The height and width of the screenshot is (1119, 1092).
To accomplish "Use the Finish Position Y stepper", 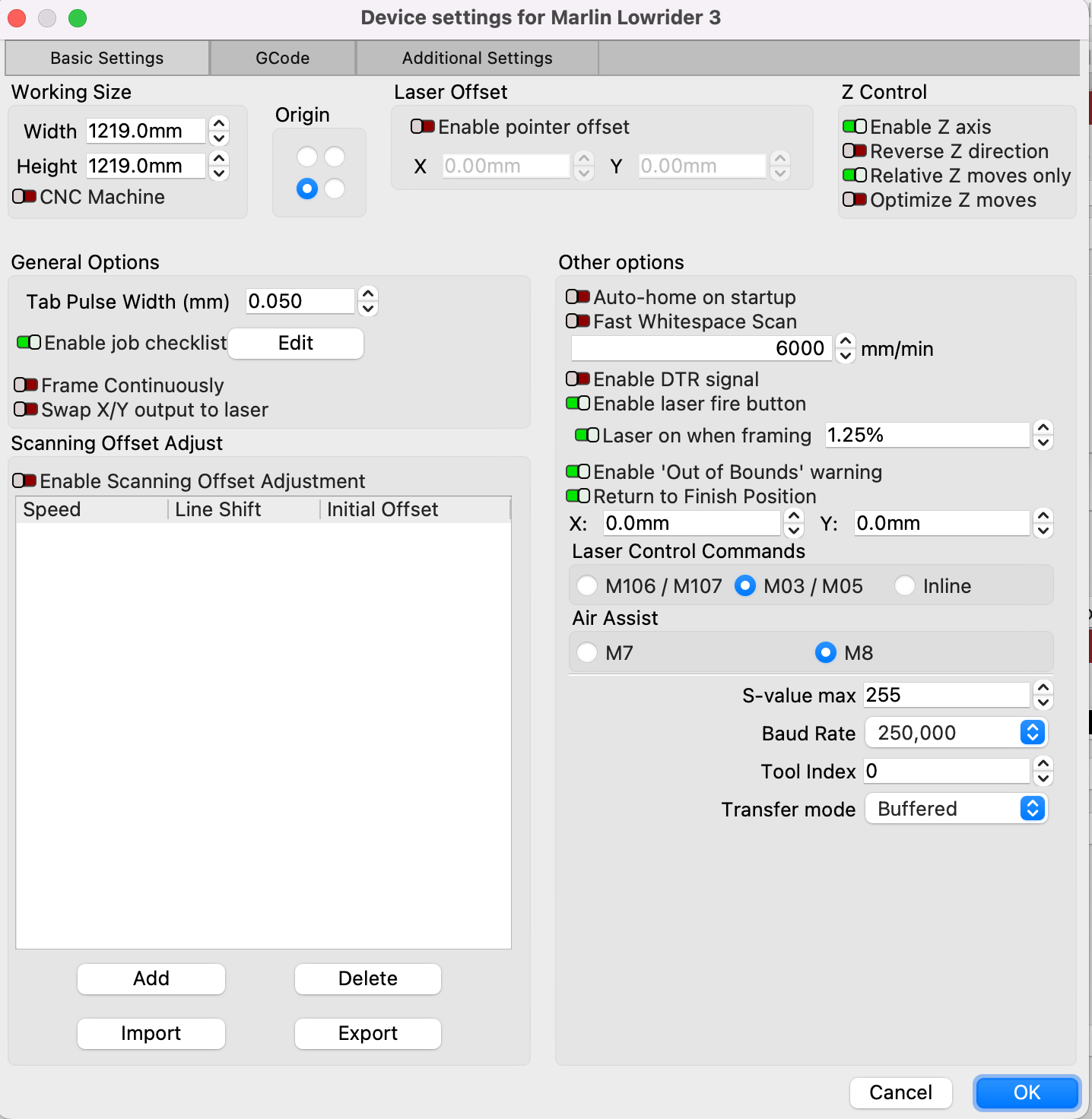I will point(1043,523).
